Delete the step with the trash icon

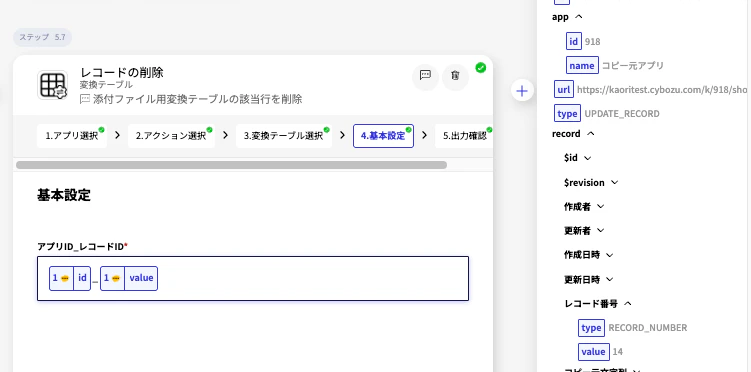pyautogui.click(x=455, y=76)
